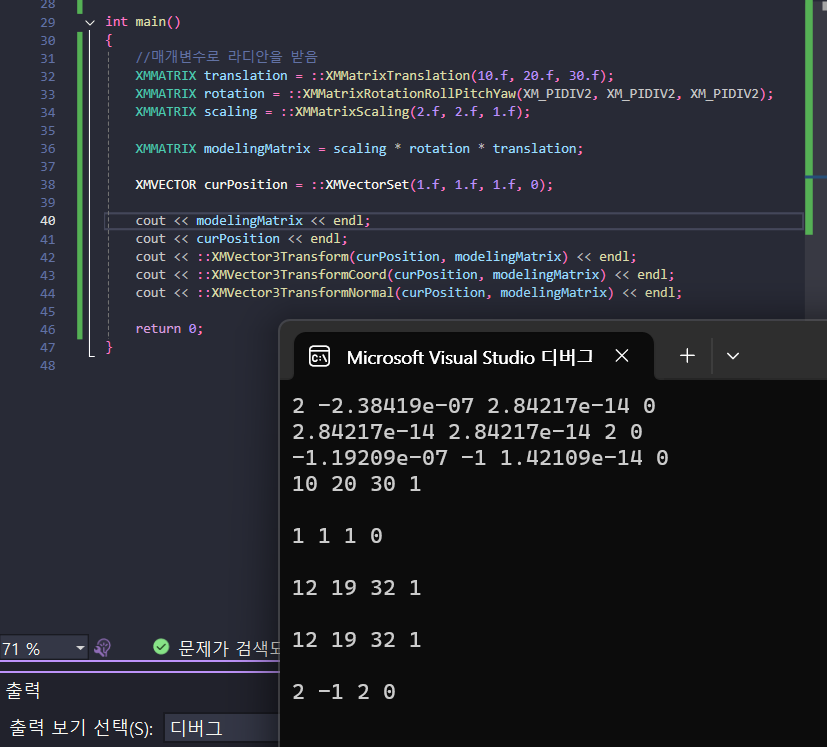The width and height of the screenshot is (827, 747).
Task: Click console output row '10 20 30 1'
Action: pos(357,484)
